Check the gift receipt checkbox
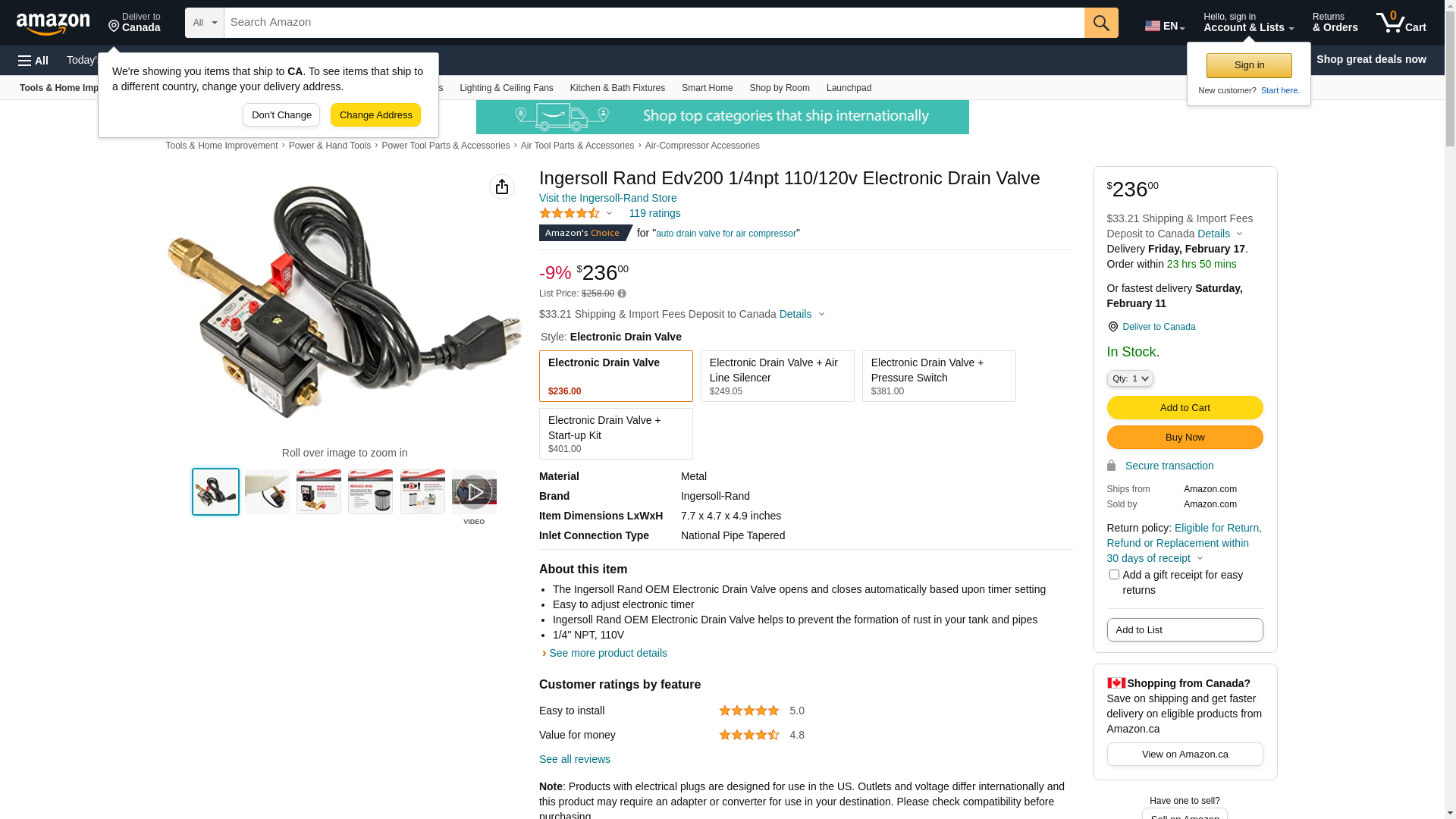The width and height of the screenshot is (1456, 819). (1114, 575)
